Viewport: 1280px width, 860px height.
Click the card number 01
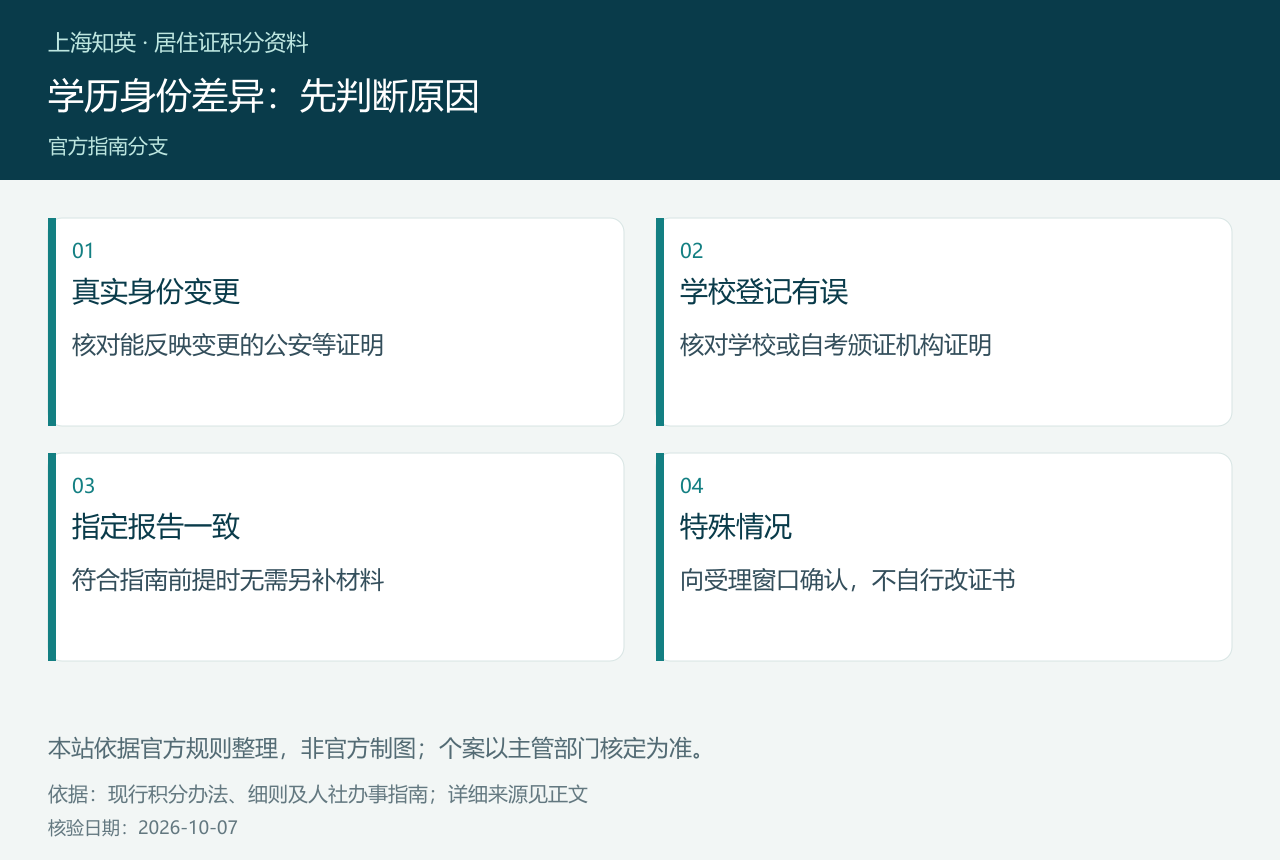coord(83,251)
